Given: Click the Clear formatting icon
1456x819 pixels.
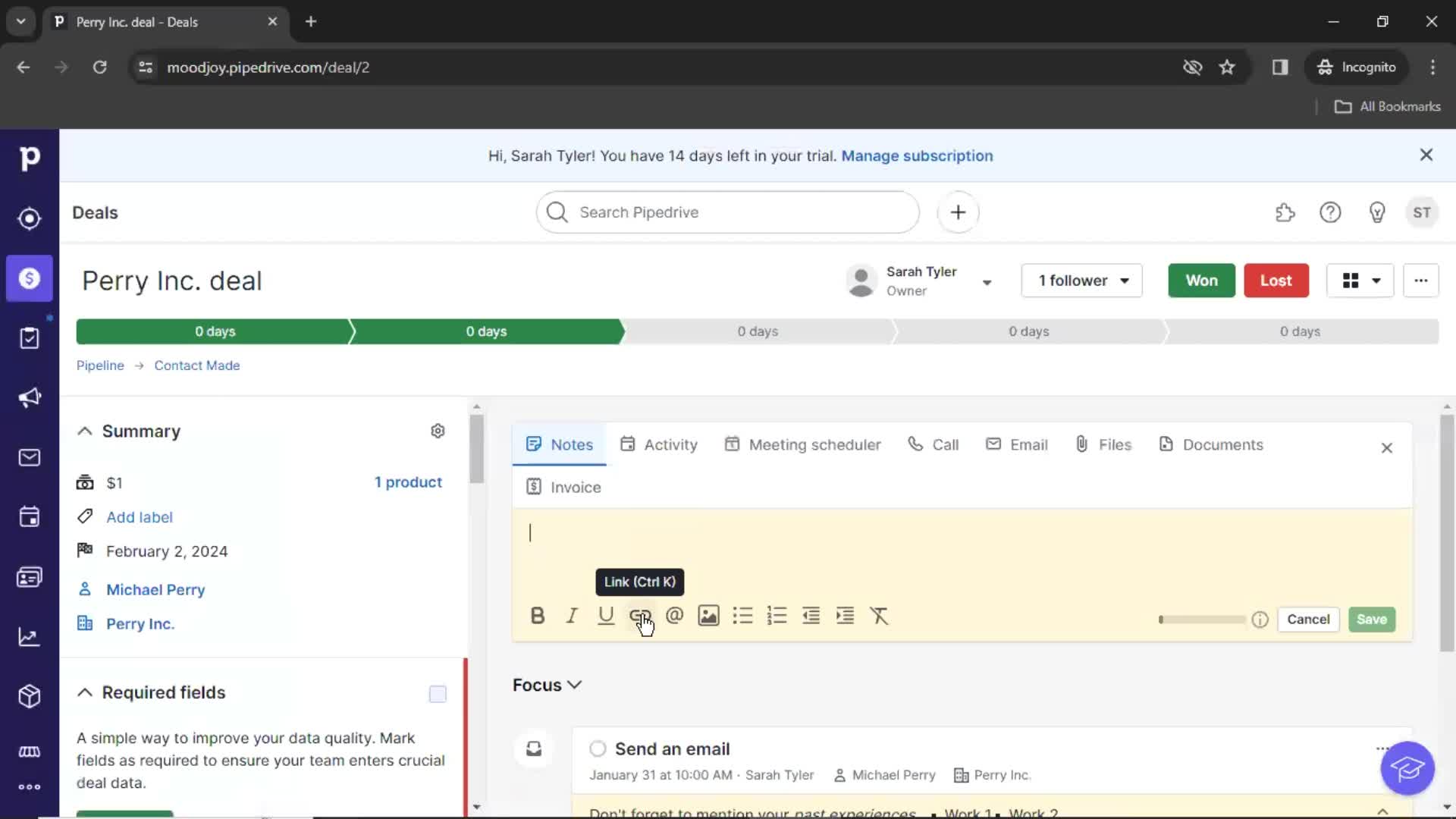Looking at the screenshot, I should pyautogui.click(x=879, y=616).
